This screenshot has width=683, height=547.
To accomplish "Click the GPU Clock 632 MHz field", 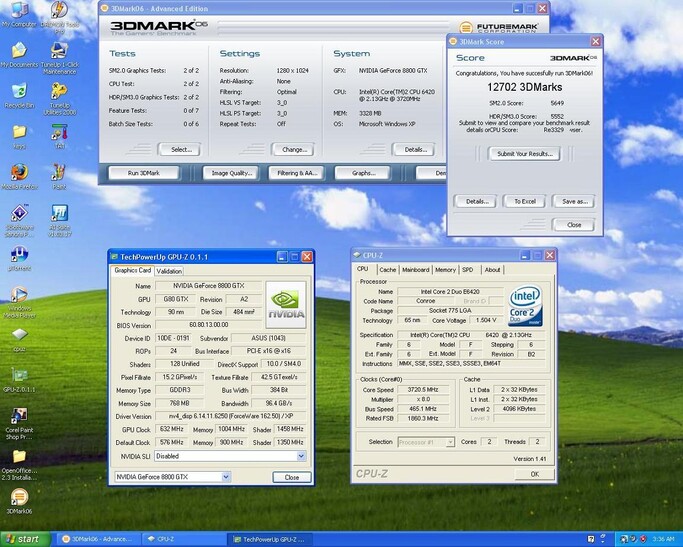I will (x=171, y=429).
